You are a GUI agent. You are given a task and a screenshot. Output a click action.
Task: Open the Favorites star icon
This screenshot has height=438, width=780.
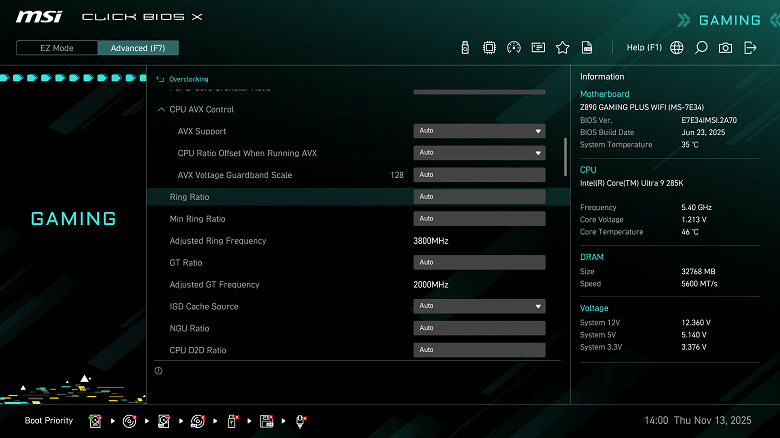562,47
